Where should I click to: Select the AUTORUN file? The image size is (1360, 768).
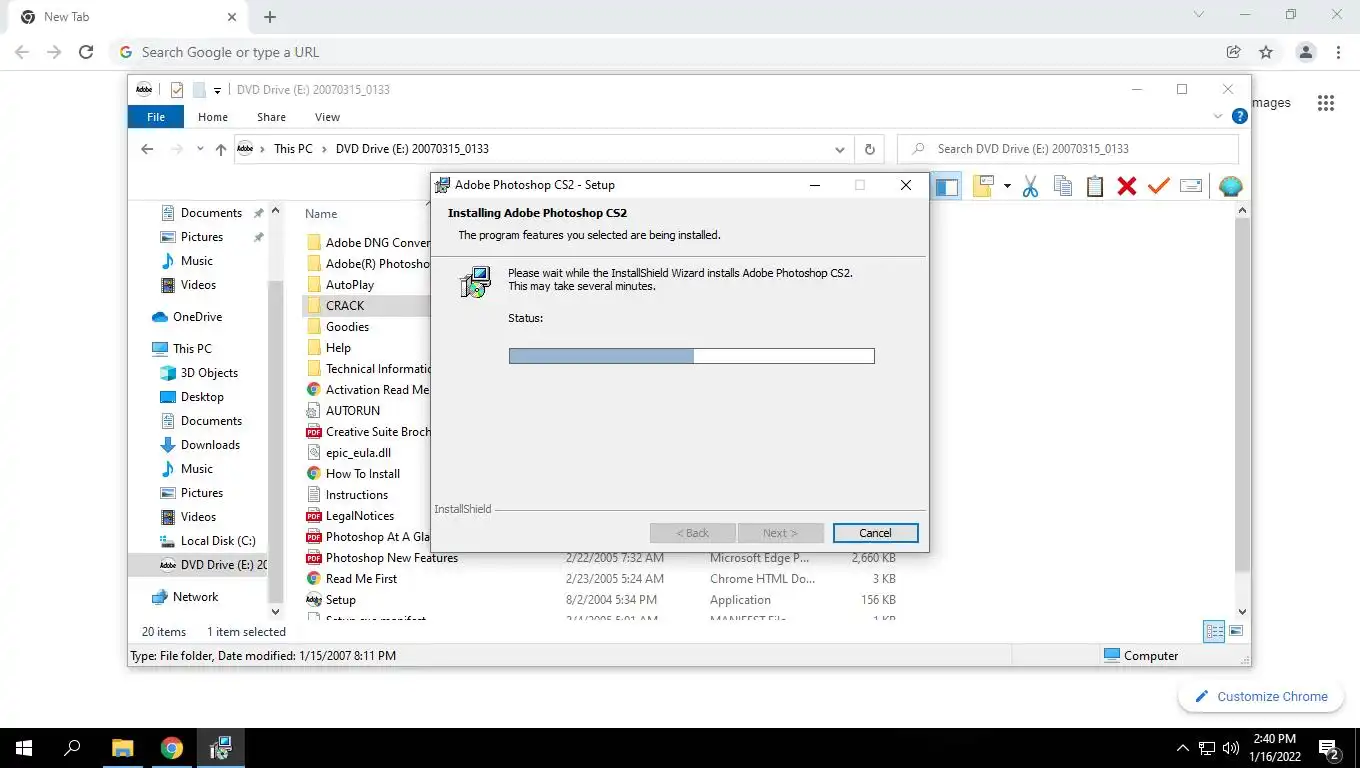(352, 411)
